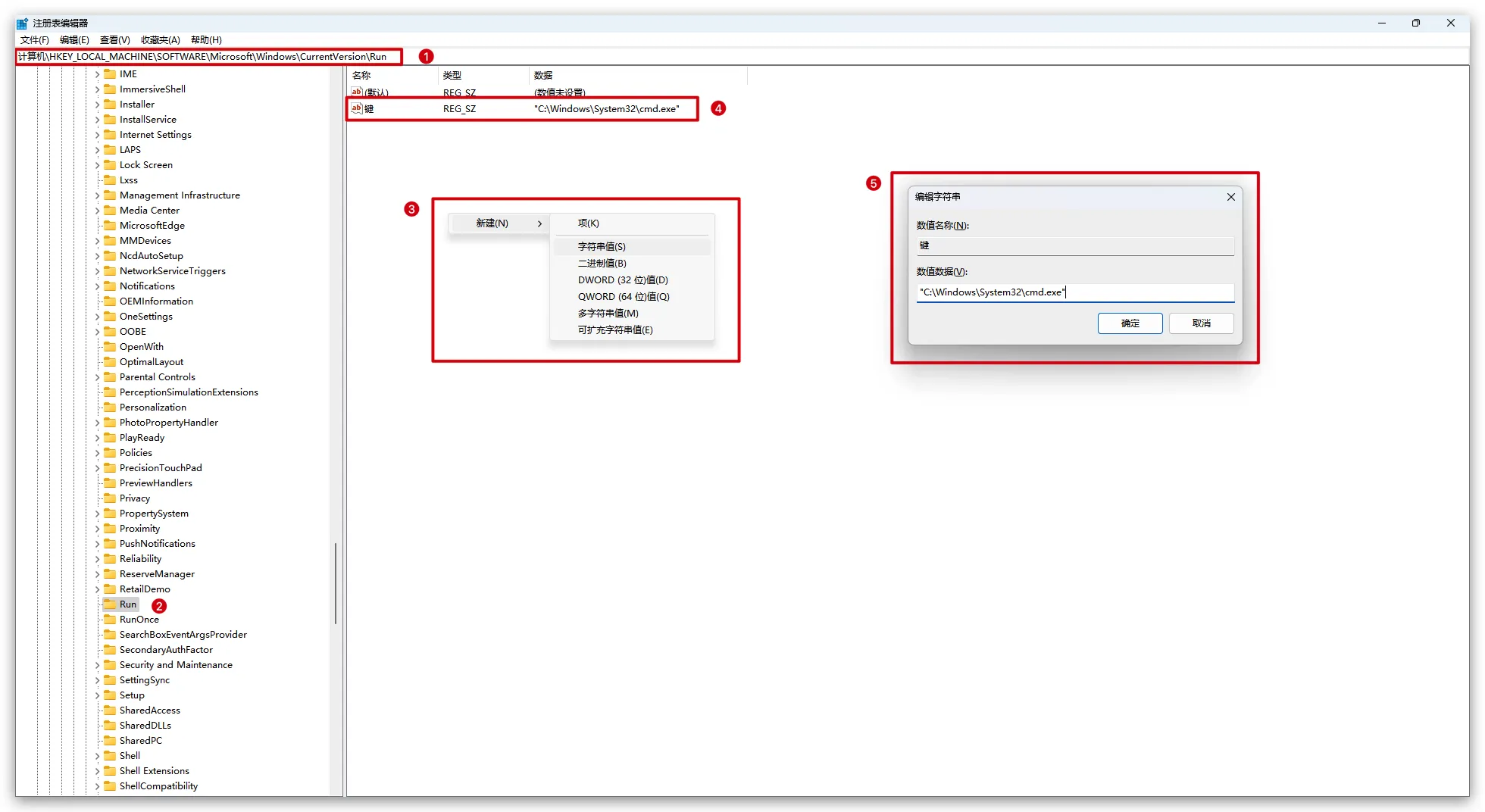Expand the Installer tree node
The height and width of the screenshot is (812, 1485).
tap(97, 105)
